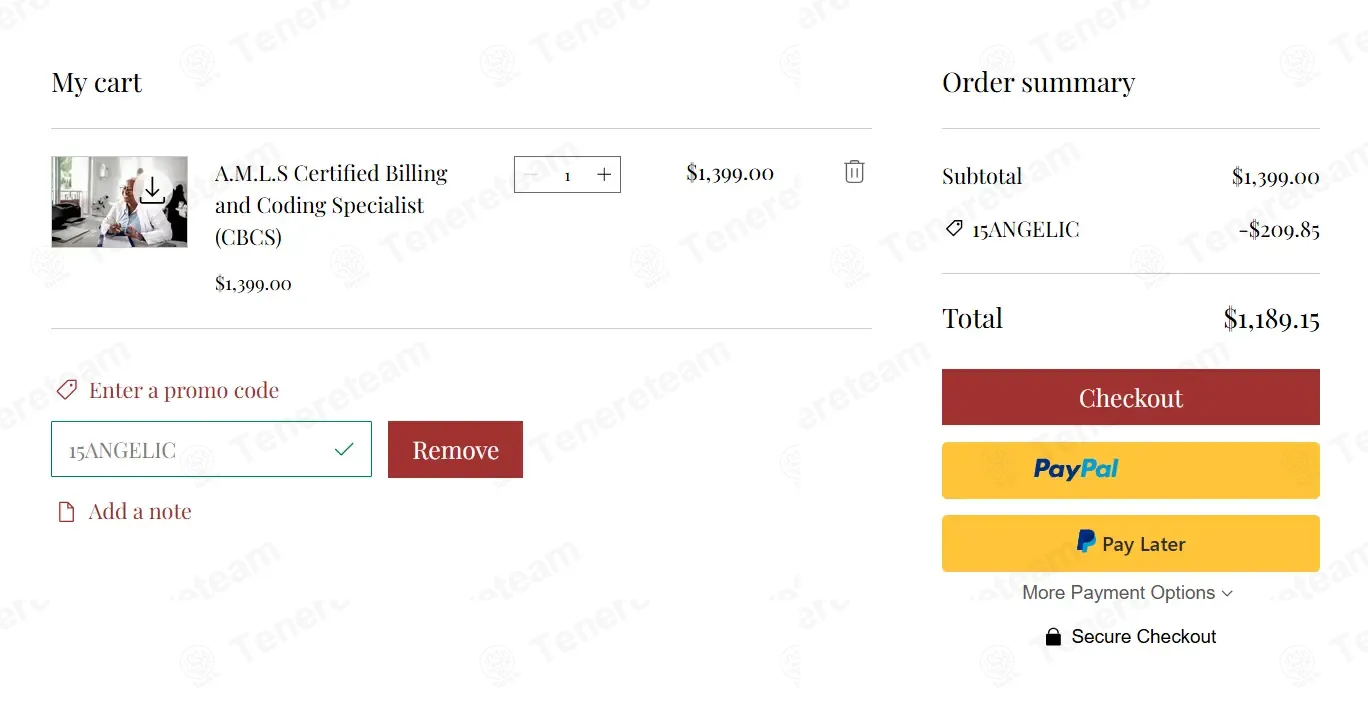Viewport: 1368px width, 710px height.
Task: Expand the Add a note section
Action: pos(140,512)
